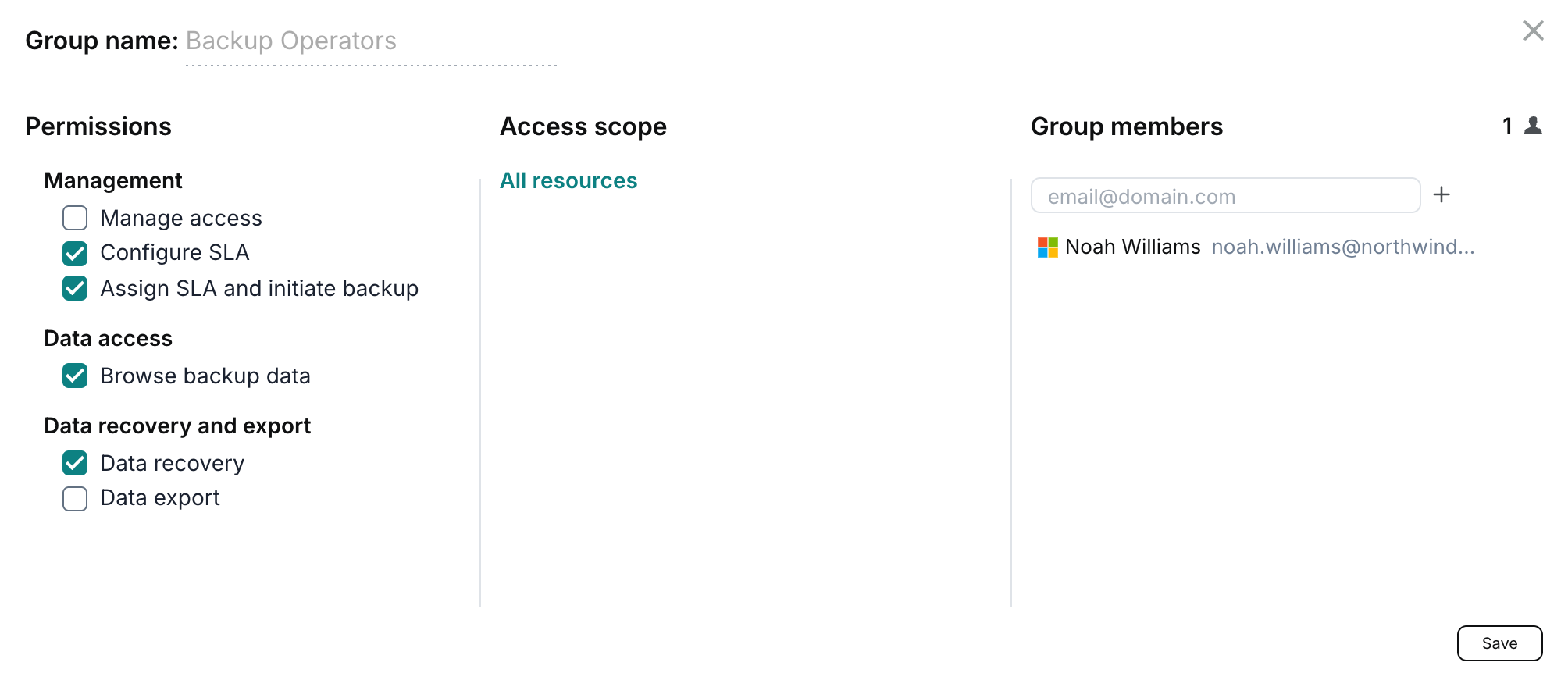Screen dimensions: 1568x673
Task: Click Microsoft logo next to Noah Williams
Action: click(x=1047, y=247)
